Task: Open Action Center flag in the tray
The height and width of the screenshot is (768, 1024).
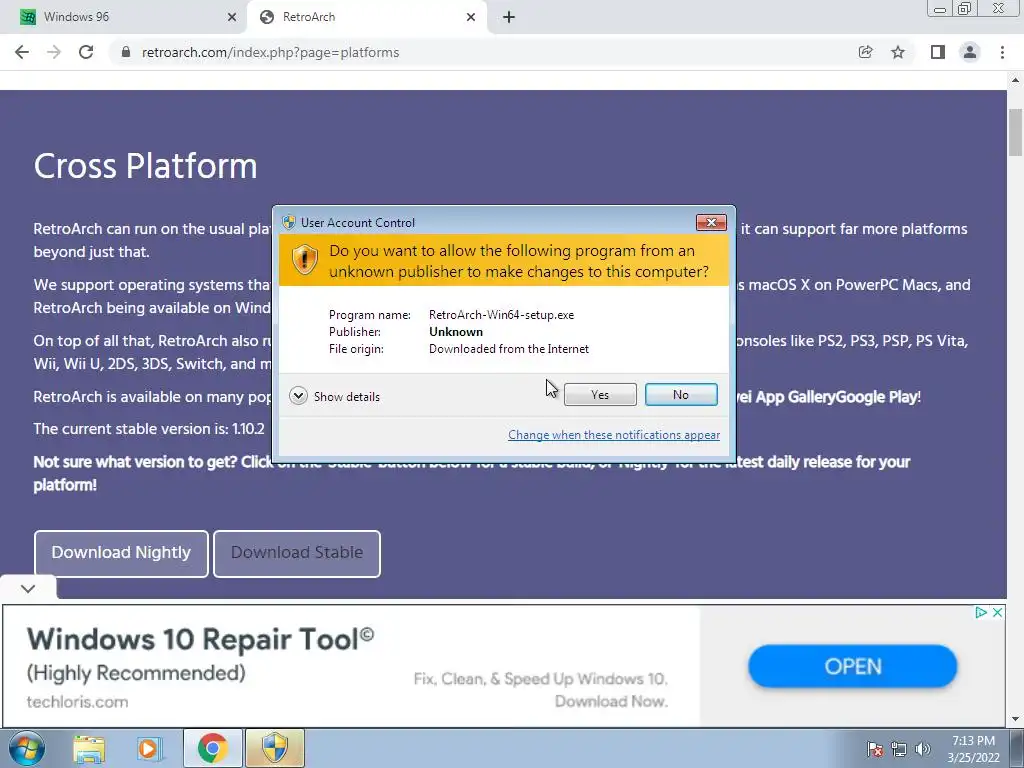Action: point(875,750)
